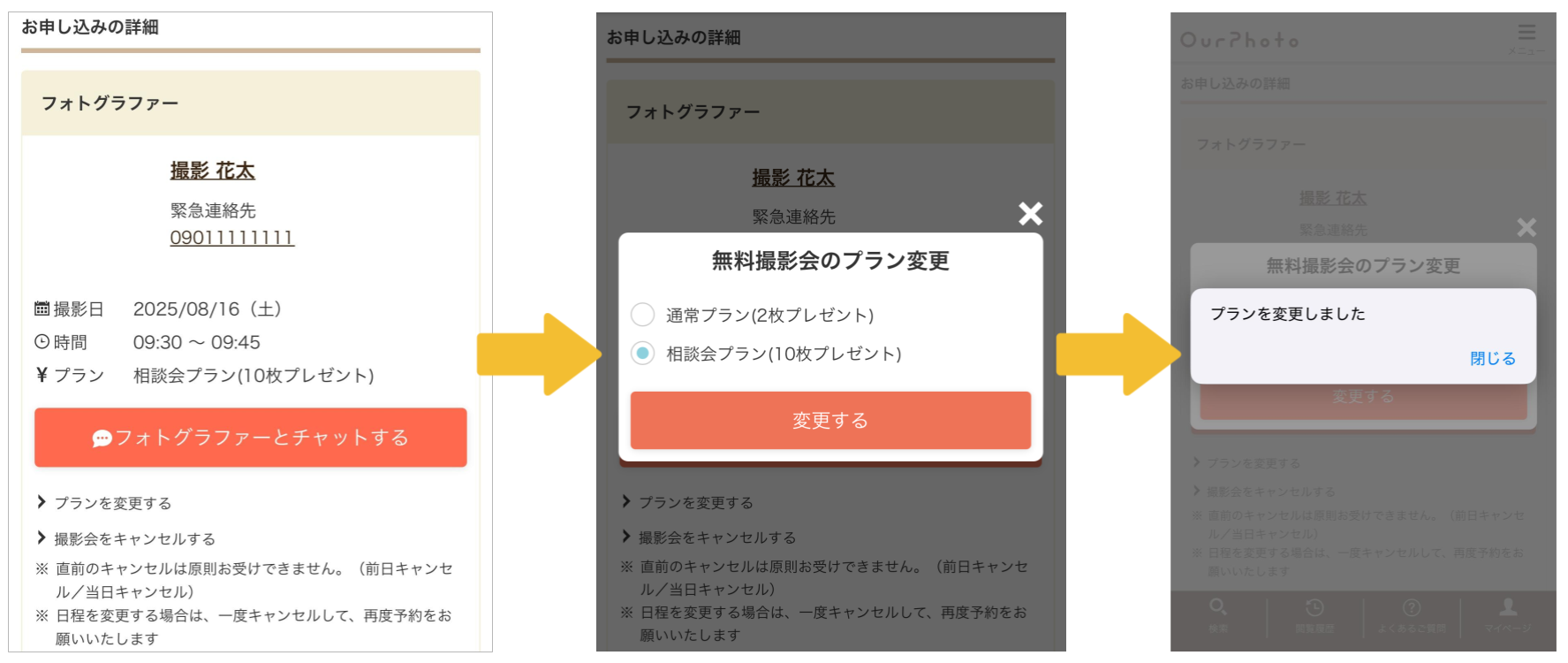Expand 撮影会をキャンセルする in the left screen
The image size is (1568, 663).
click(134, 538)
